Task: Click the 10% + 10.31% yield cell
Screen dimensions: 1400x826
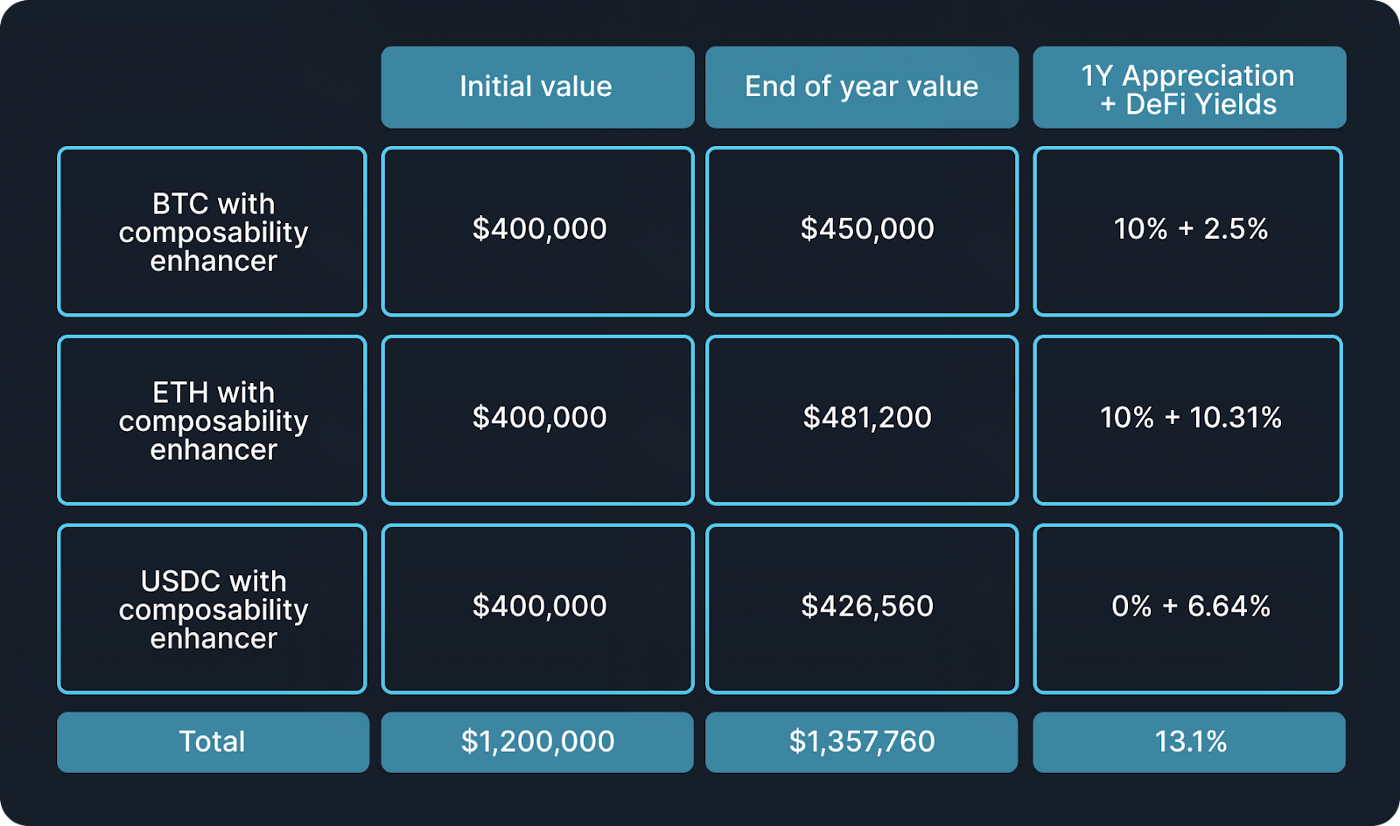Action: click(1189, 420)
